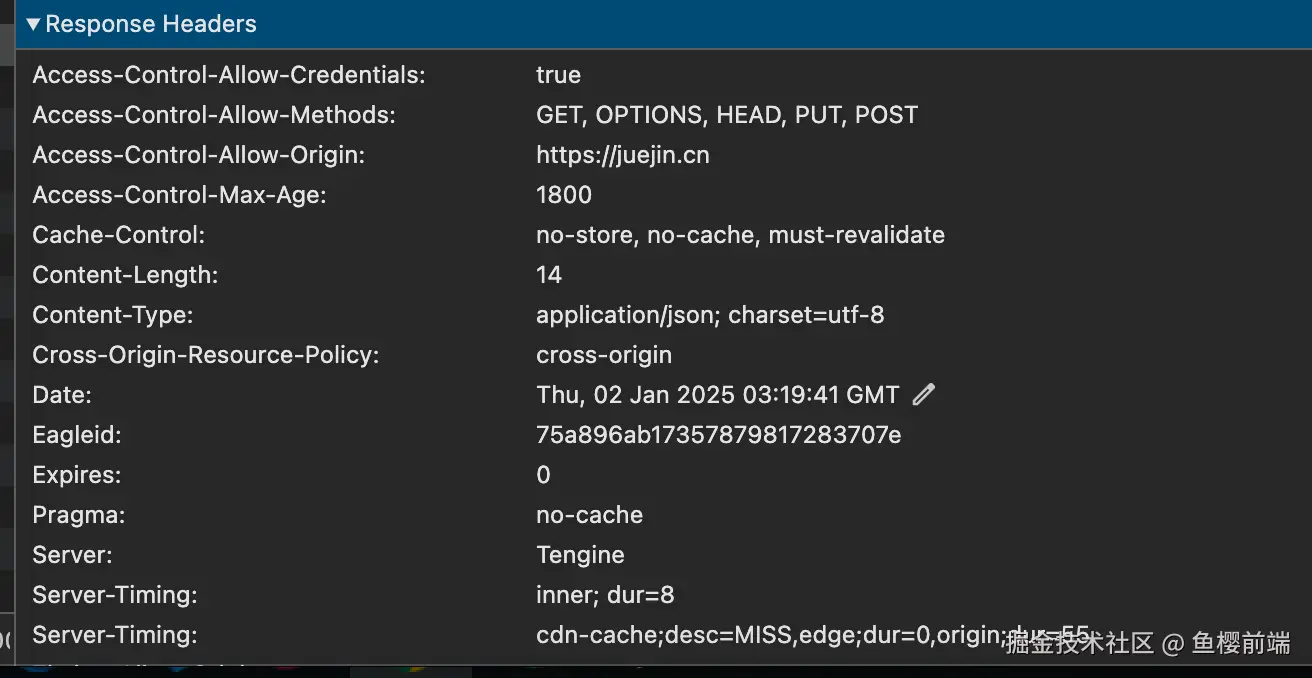Click the pencil edit icon beside Date
The height and width of the screenshot is (678, 1312).
pos(924,395)
